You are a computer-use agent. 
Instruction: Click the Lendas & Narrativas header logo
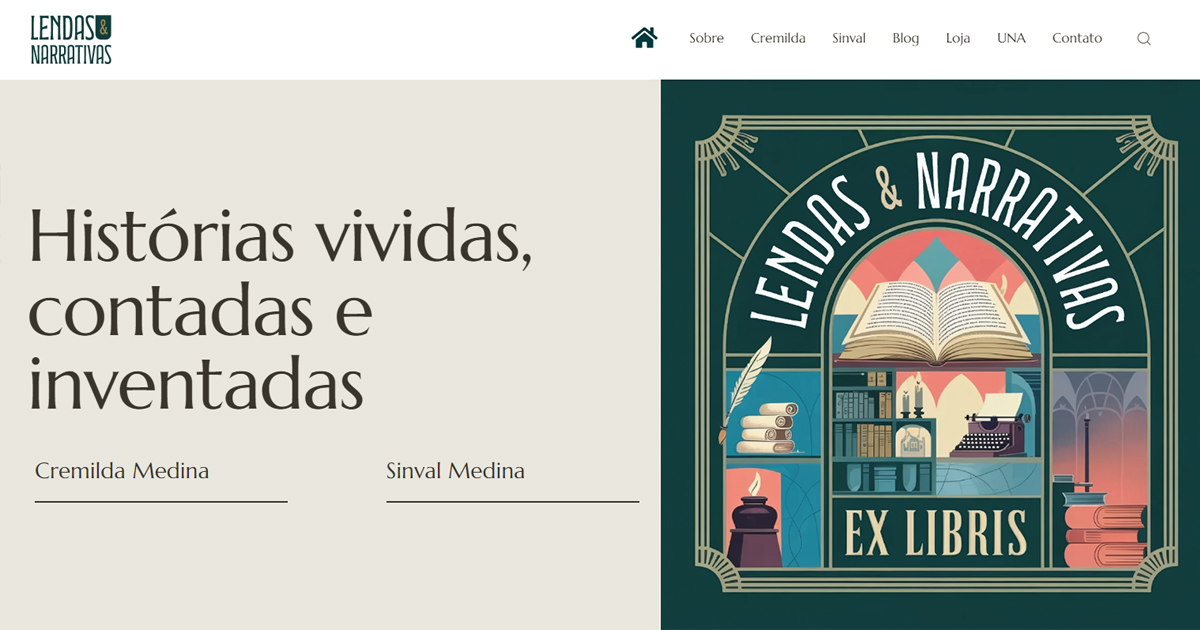click(x=71, y=40)
